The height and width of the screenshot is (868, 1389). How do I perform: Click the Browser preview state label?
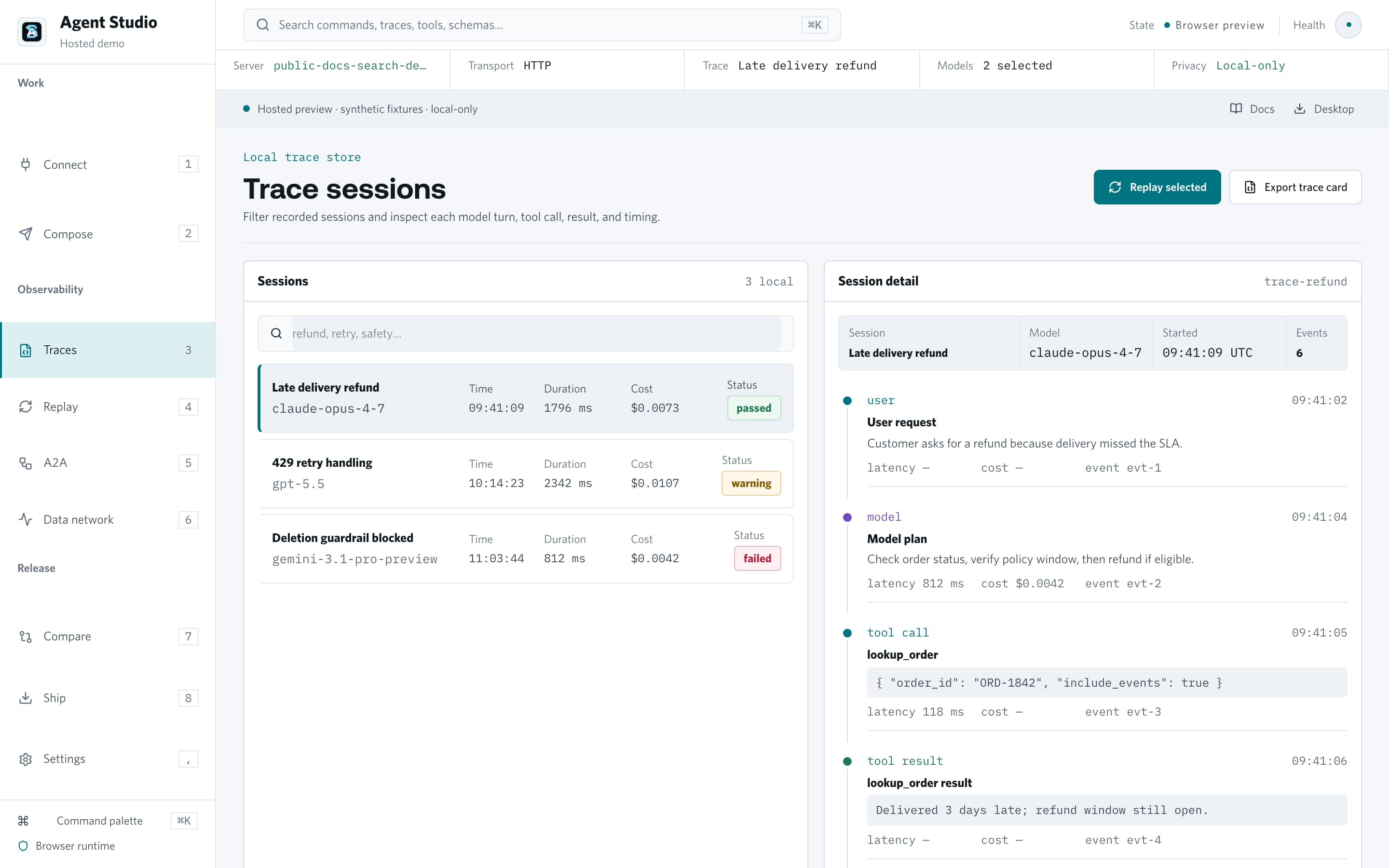click(x=1220, y=25)
